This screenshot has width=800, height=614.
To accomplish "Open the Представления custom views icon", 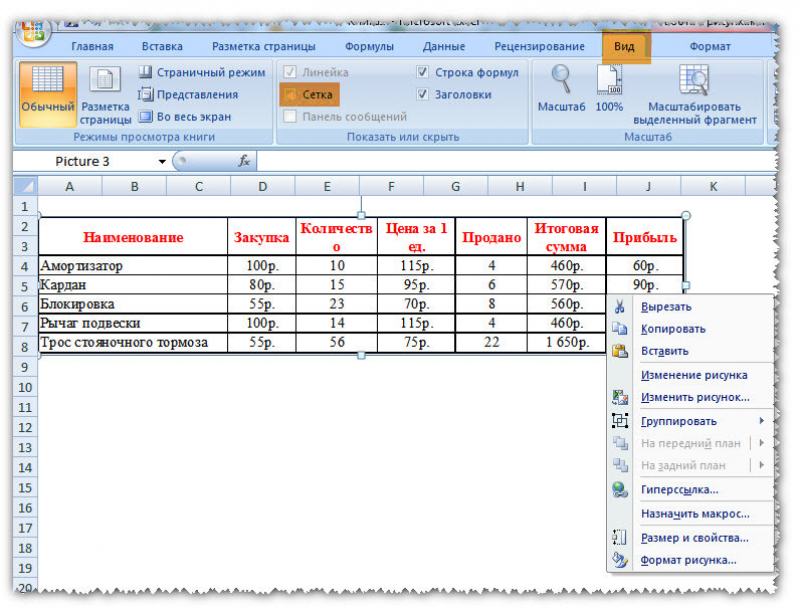I will tap(145, 94).
